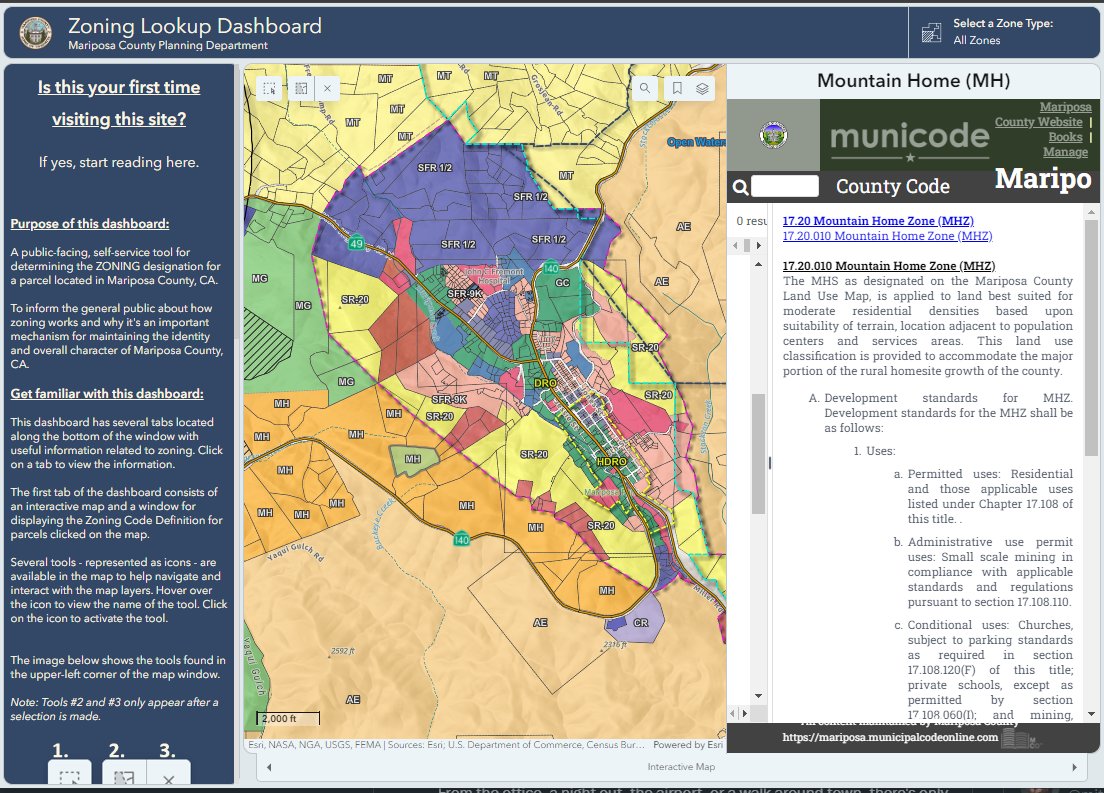Open the Books menu item in Municode
The width and height of the screenshot is (1104, 793).
pyautogui.click(x=1065, y=137)
